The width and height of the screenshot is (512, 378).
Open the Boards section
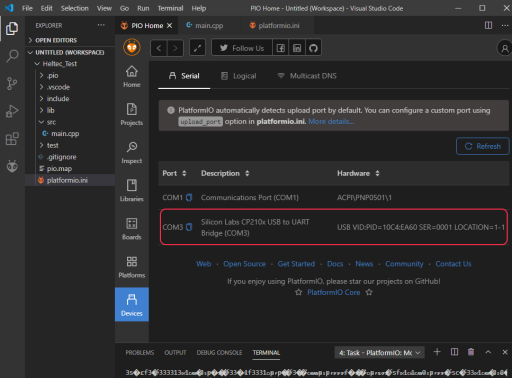pyautogui.click(x=132, y=229)
